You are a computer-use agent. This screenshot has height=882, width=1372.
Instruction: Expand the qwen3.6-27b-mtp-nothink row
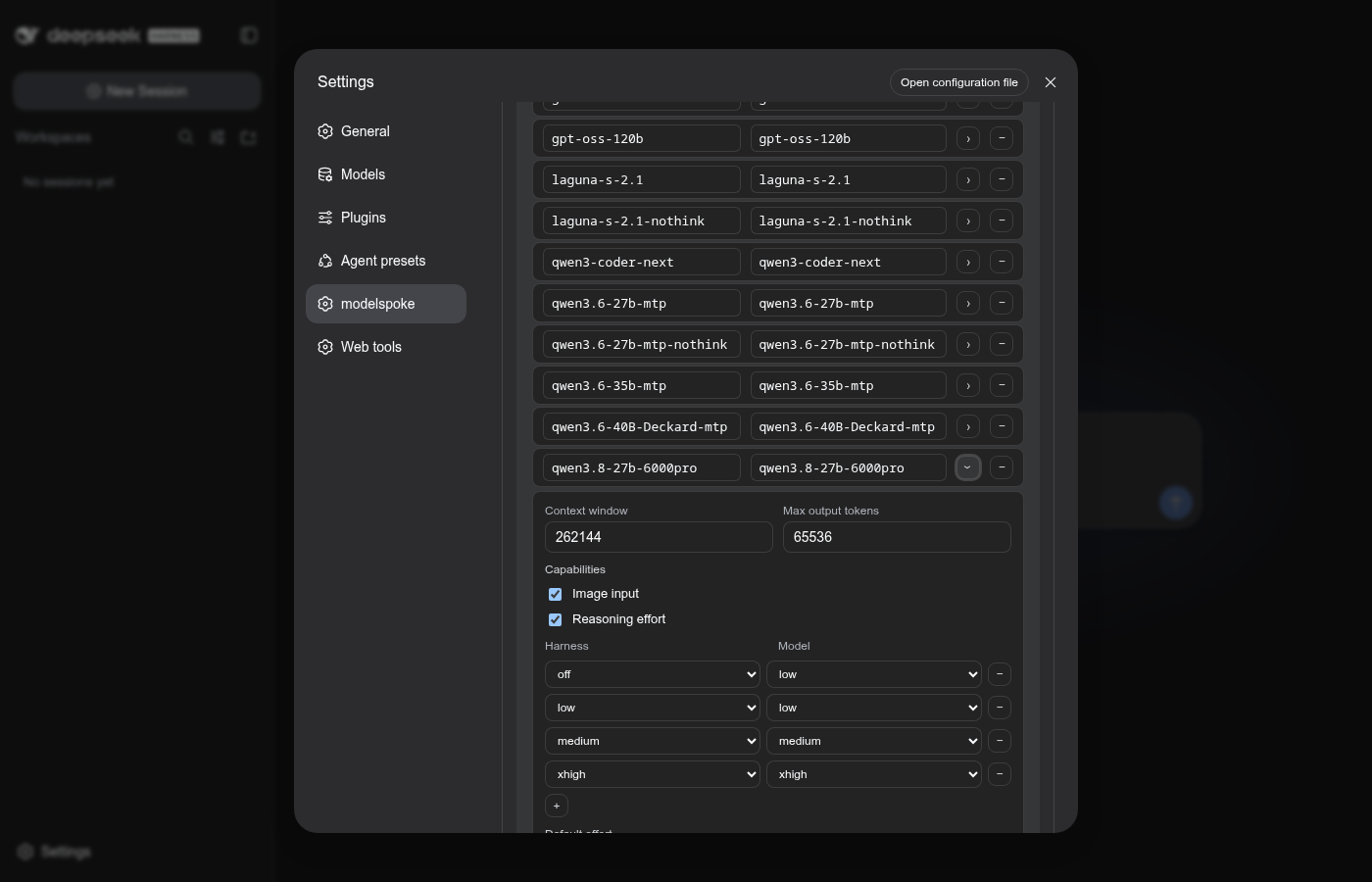(x=968, y=345)
